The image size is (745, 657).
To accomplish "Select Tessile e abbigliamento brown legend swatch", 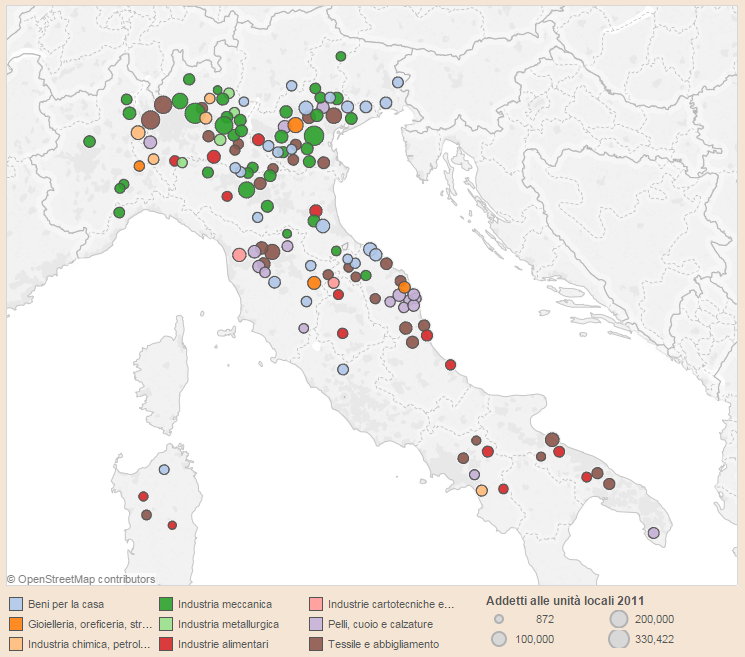I will click(x=316, y=644).
